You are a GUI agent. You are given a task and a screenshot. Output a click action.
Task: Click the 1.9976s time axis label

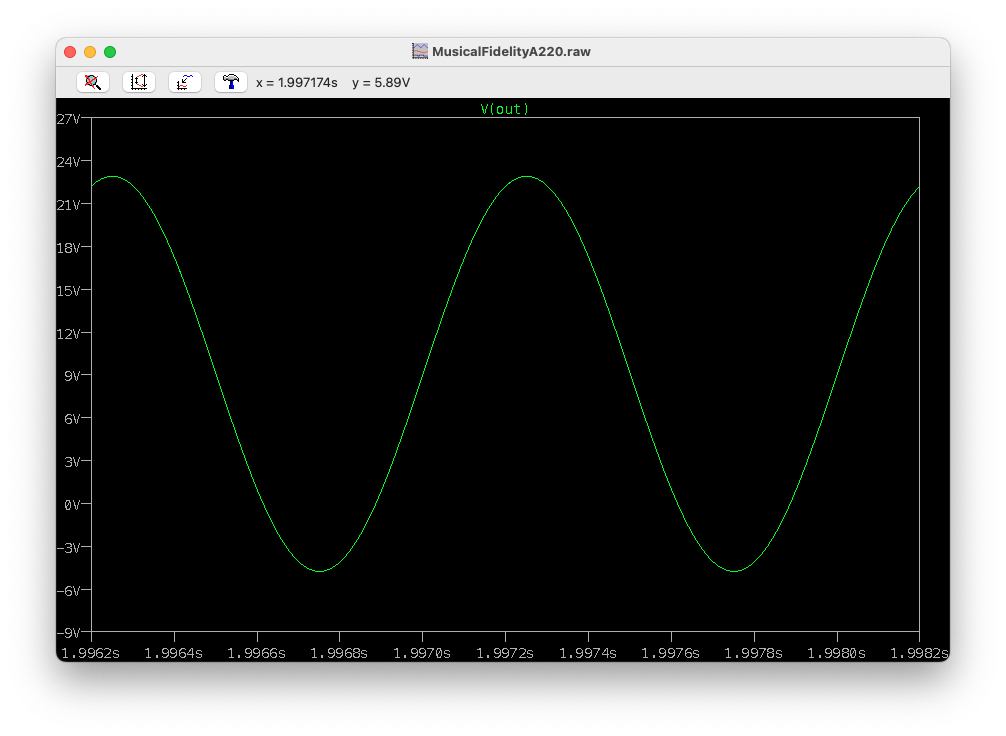pos(670,653)
